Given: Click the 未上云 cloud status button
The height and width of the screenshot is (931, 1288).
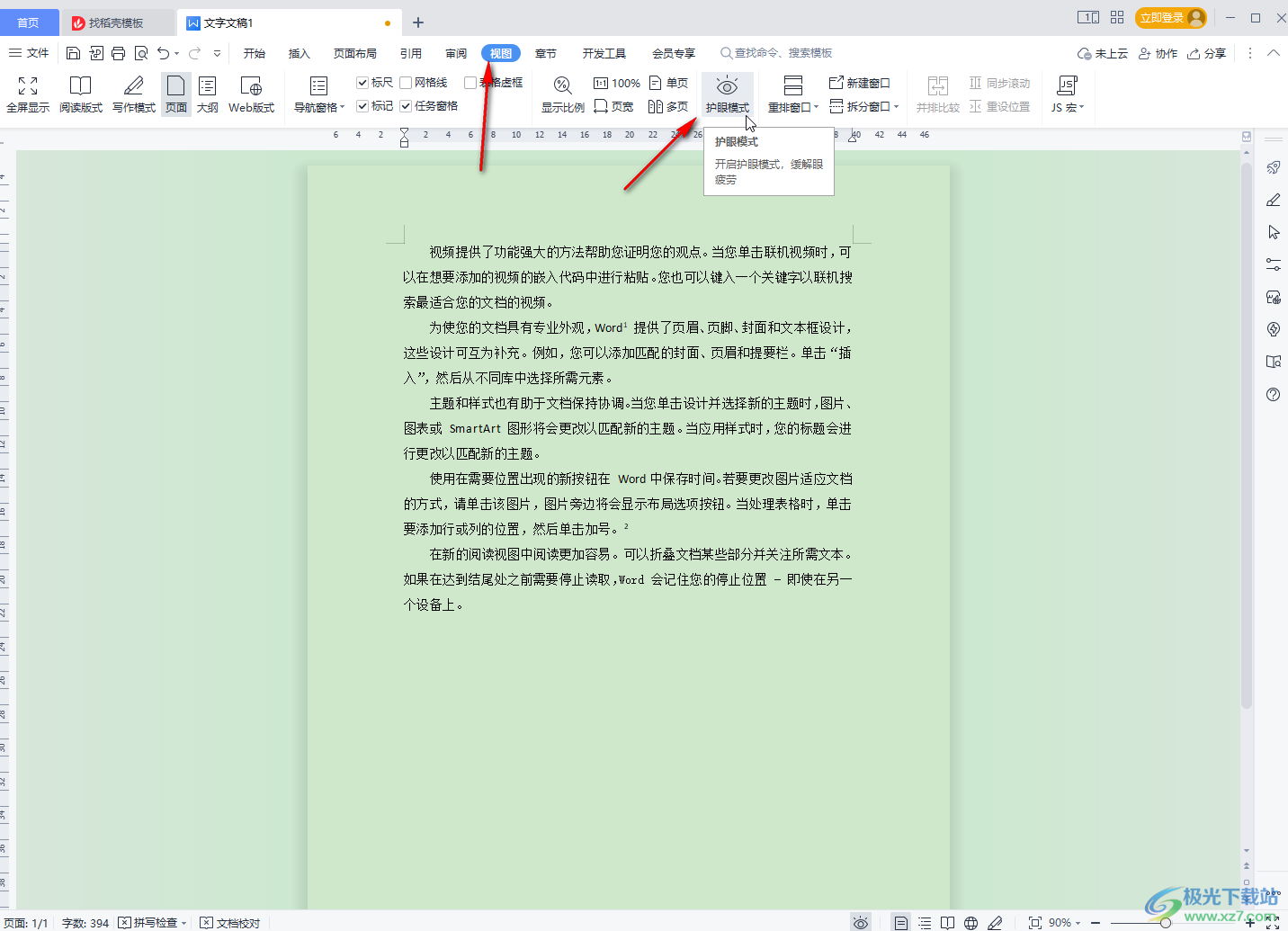Looking at the screenshot, I should point(1103,53).
